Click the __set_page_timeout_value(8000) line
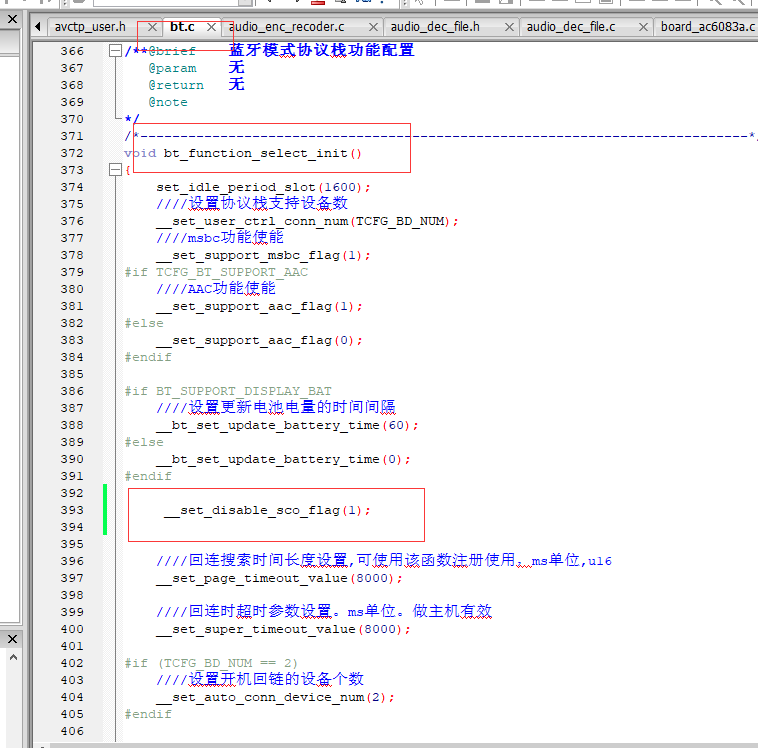Viewport: 758px width, 748px height. pyautogui.click(x=279, y=578)
